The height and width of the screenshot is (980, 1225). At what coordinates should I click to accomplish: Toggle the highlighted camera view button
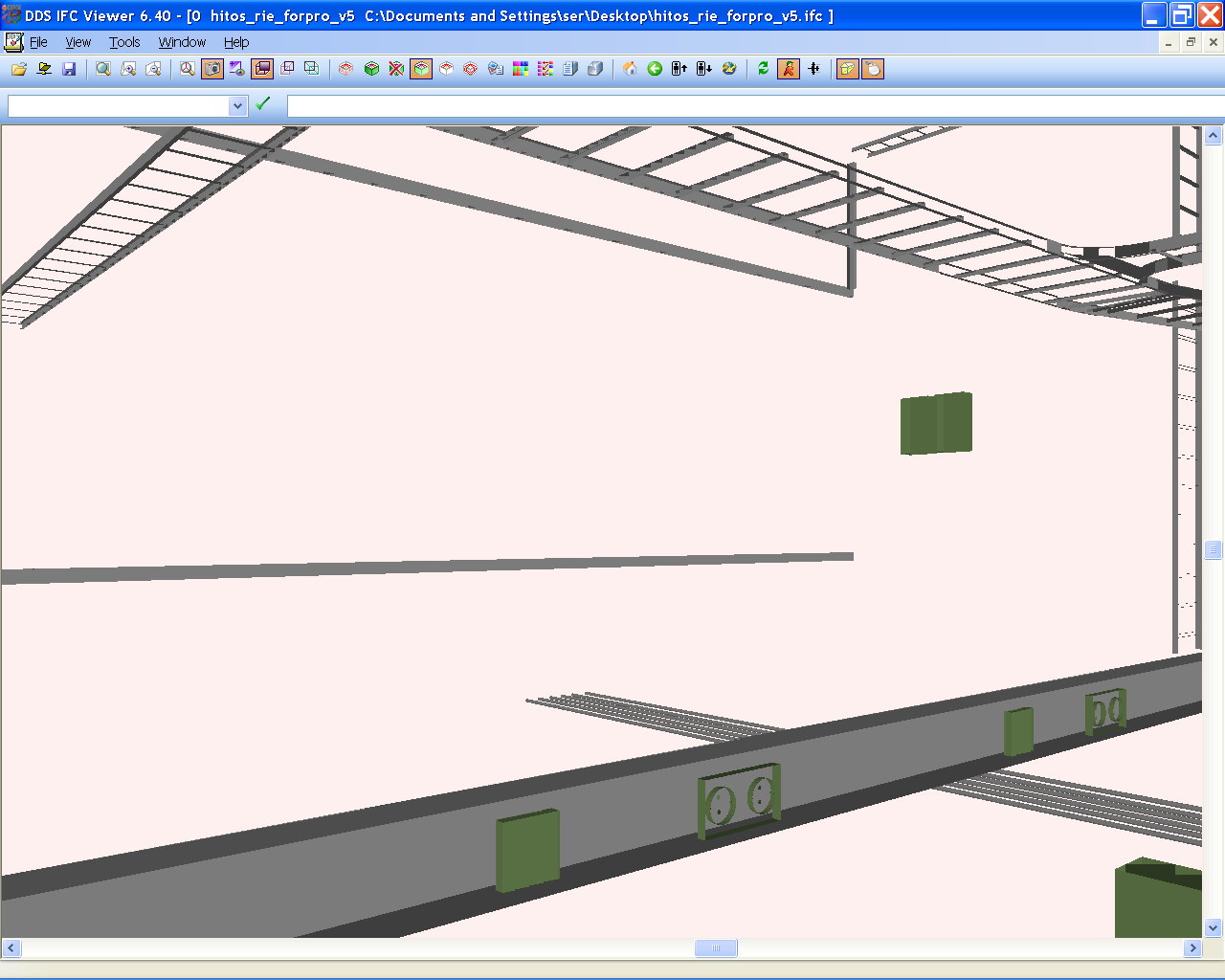pyautogui.click(x=212, y=69)
